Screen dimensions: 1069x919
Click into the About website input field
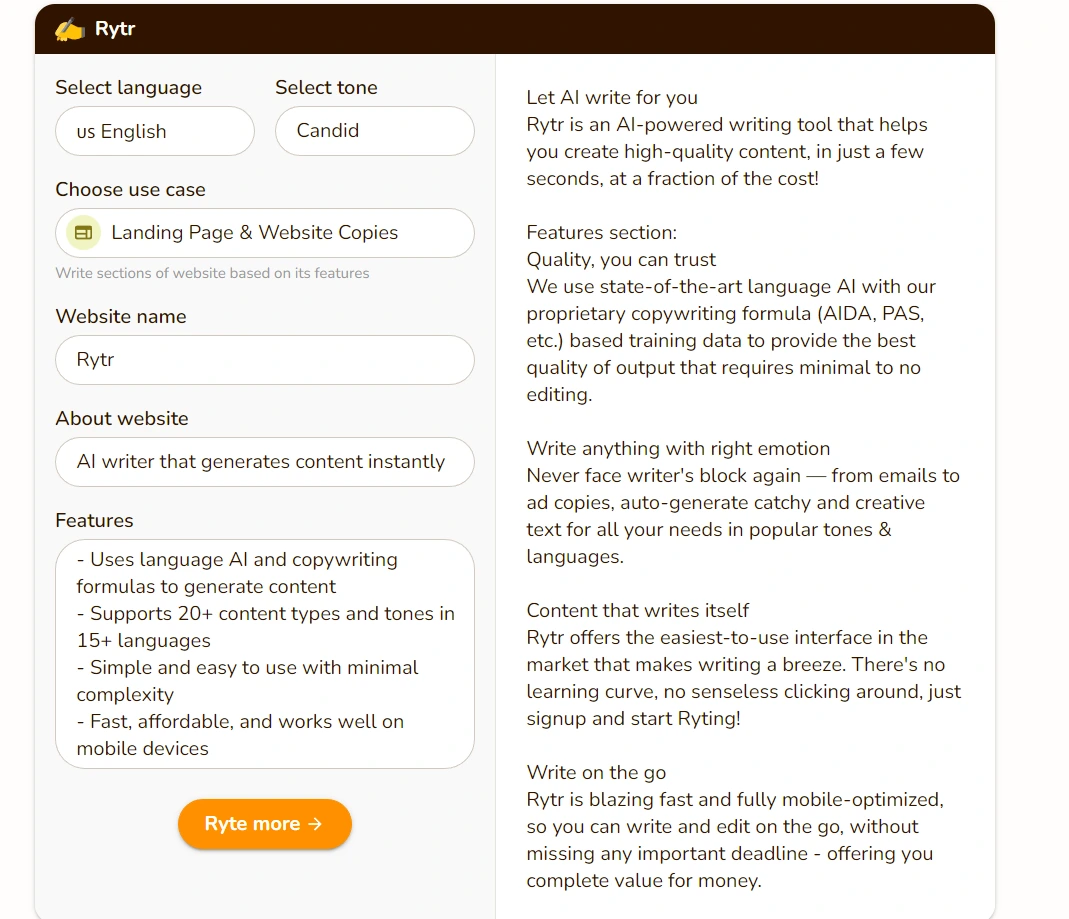265,462
